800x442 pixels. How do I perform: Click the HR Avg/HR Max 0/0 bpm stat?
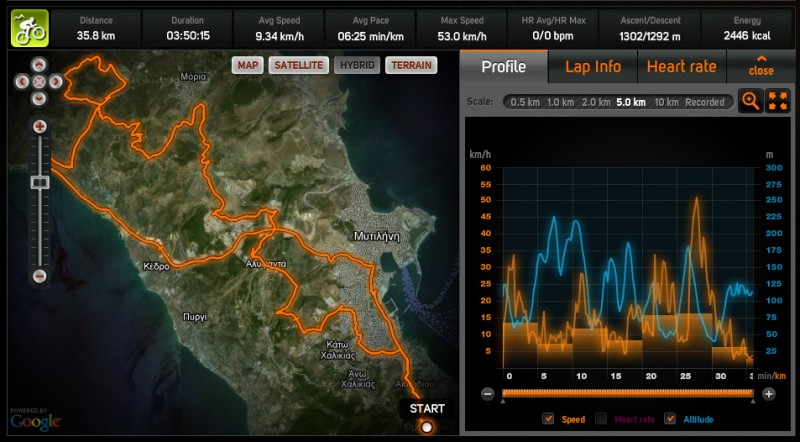tap(553, 29)
